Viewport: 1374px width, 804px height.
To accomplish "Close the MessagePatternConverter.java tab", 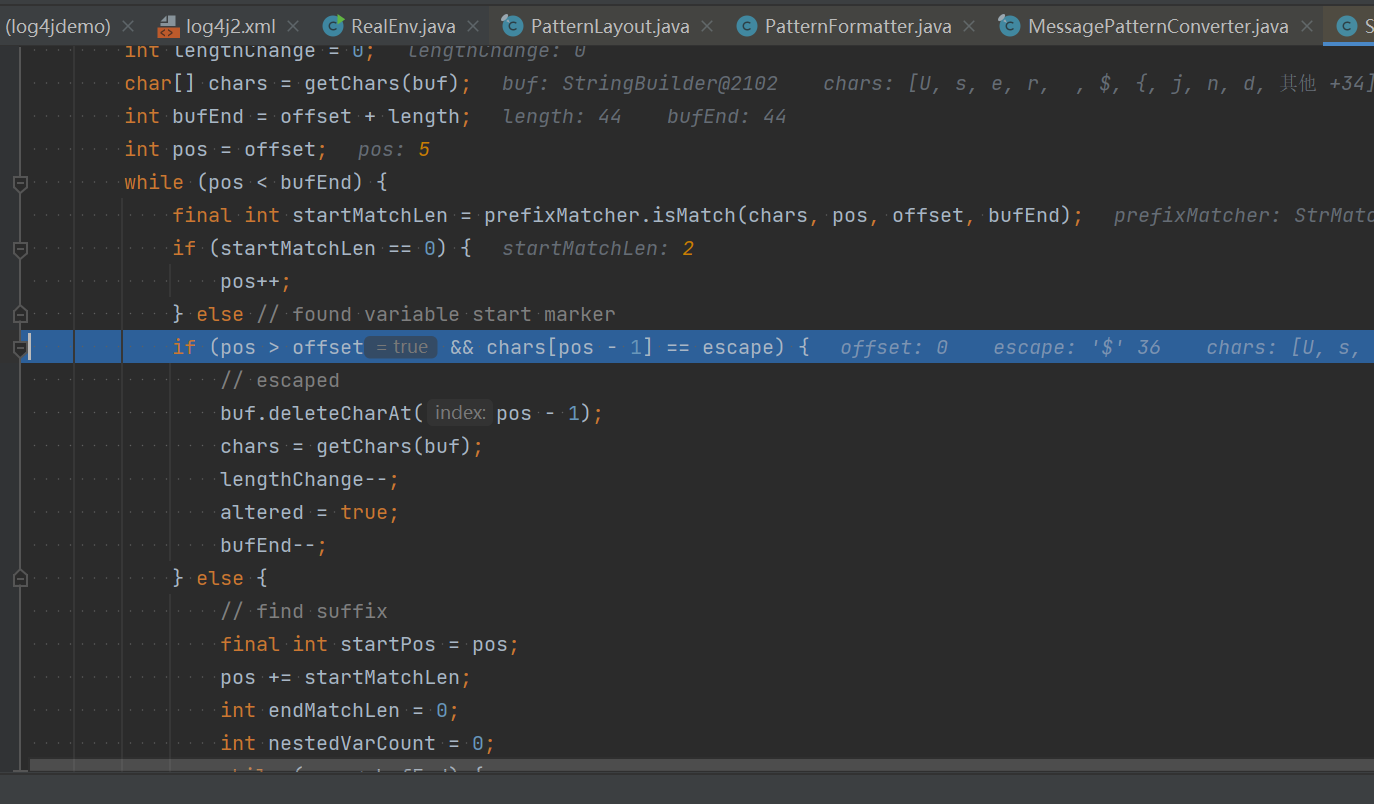I will 1306,27.
